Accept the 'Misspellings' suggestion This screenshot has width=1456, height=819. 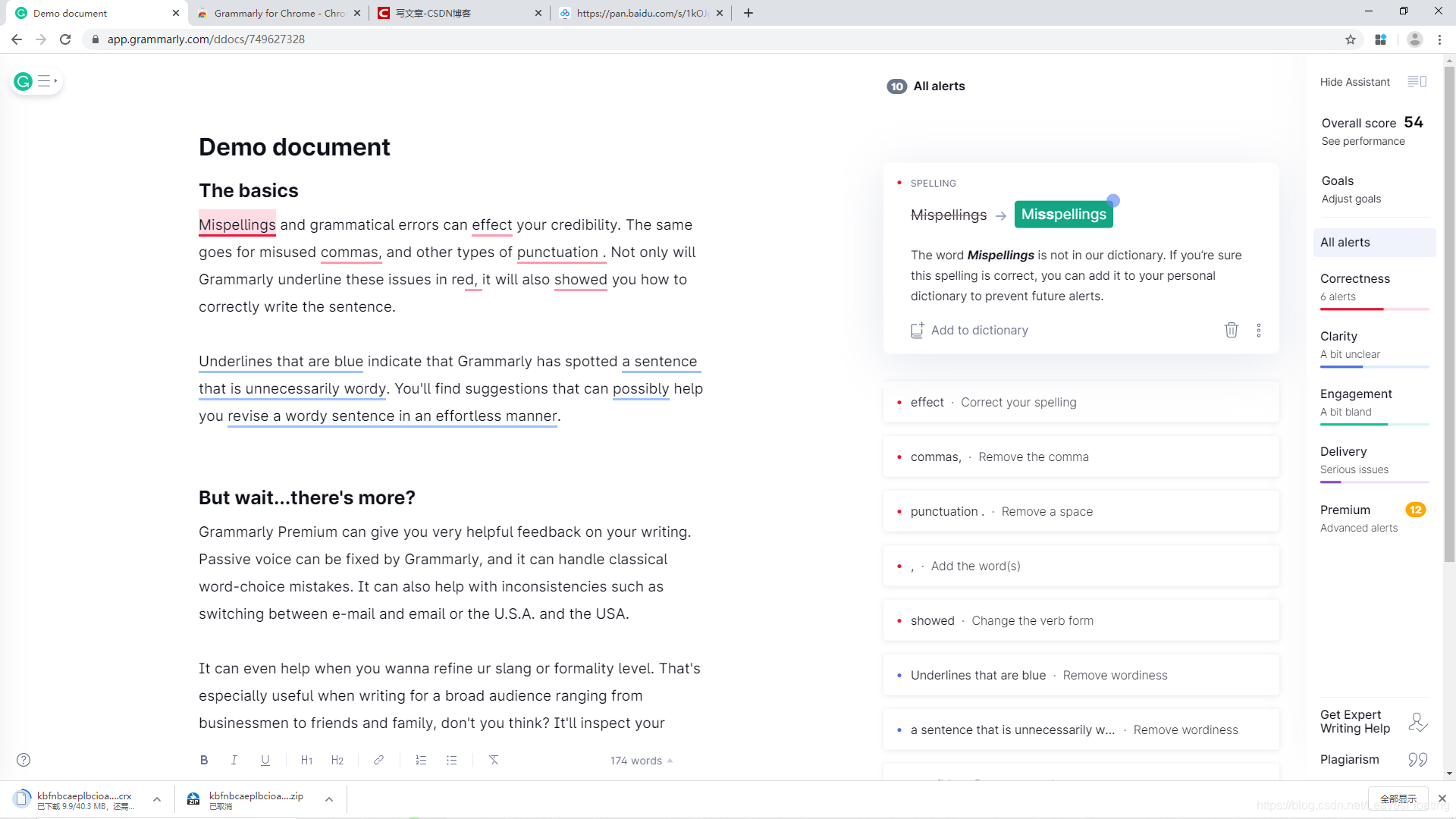[x=1063, y=215]
